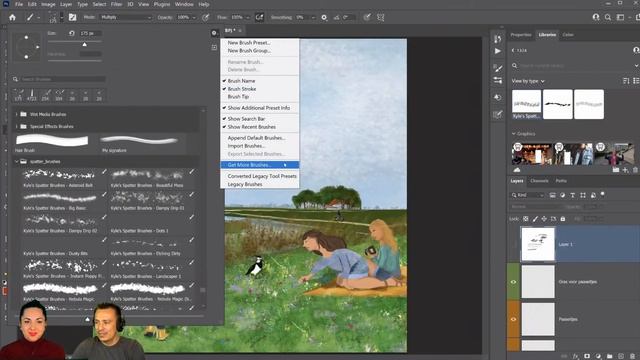Image resolution: width=640 pixels, height=360 pixels.
Task: Open the blend Mode dropdown Multiply
Action: [x=125, y=18]
